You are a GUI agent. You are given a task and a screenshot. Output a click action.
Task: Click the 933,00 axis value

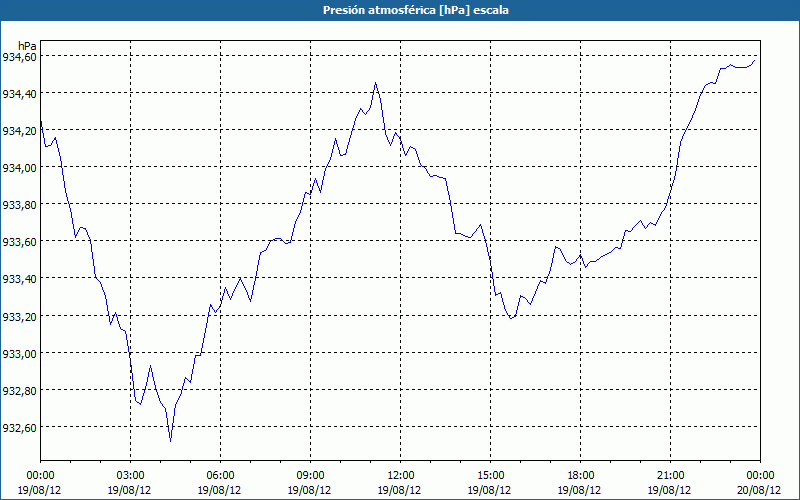click(19, 354)
